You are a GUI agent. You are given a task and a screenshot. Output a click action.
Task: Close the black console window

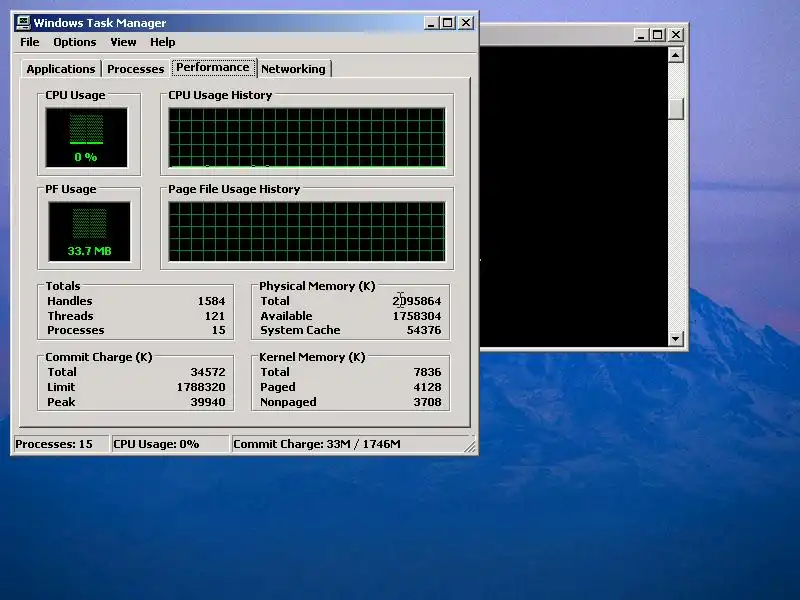(676, 35)
